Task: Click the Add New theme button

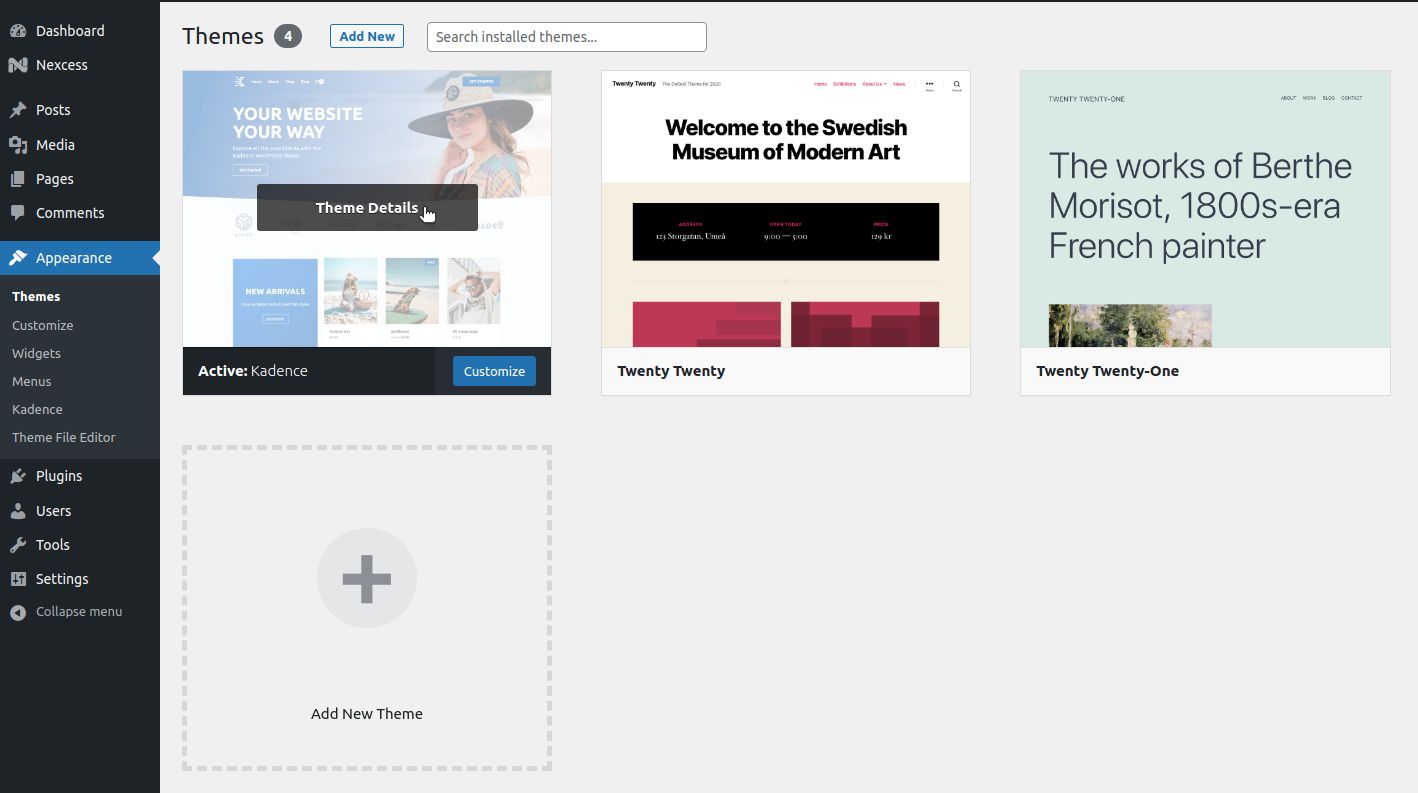Action: (x=366, y=36)
